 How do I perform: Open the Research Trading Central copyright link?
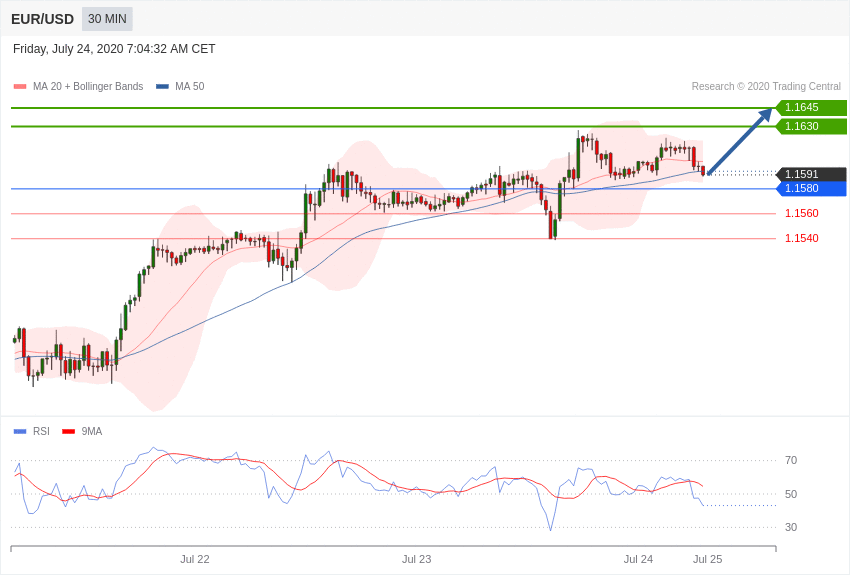pos(766,87)
